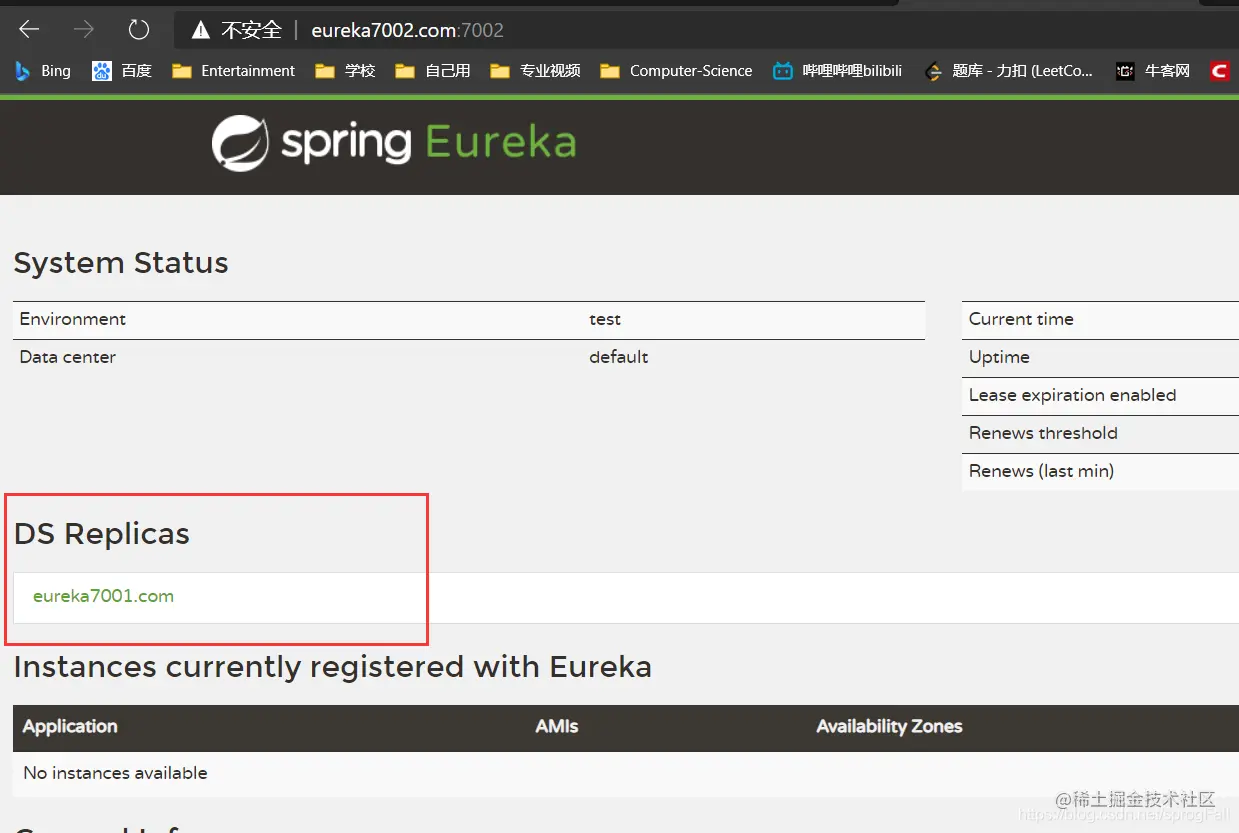The image size is (1239, 833).
Task: Click the Current time label
Action: [x=1021, y=319]
